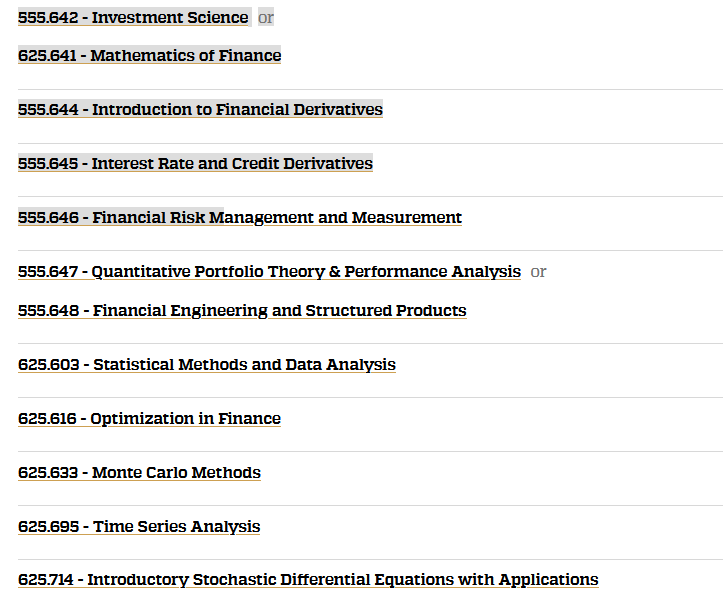This screenshot has height=599, width=723.
Task: Open Financial Risk Management and Measurement
Action: click(x=240, y=217)
